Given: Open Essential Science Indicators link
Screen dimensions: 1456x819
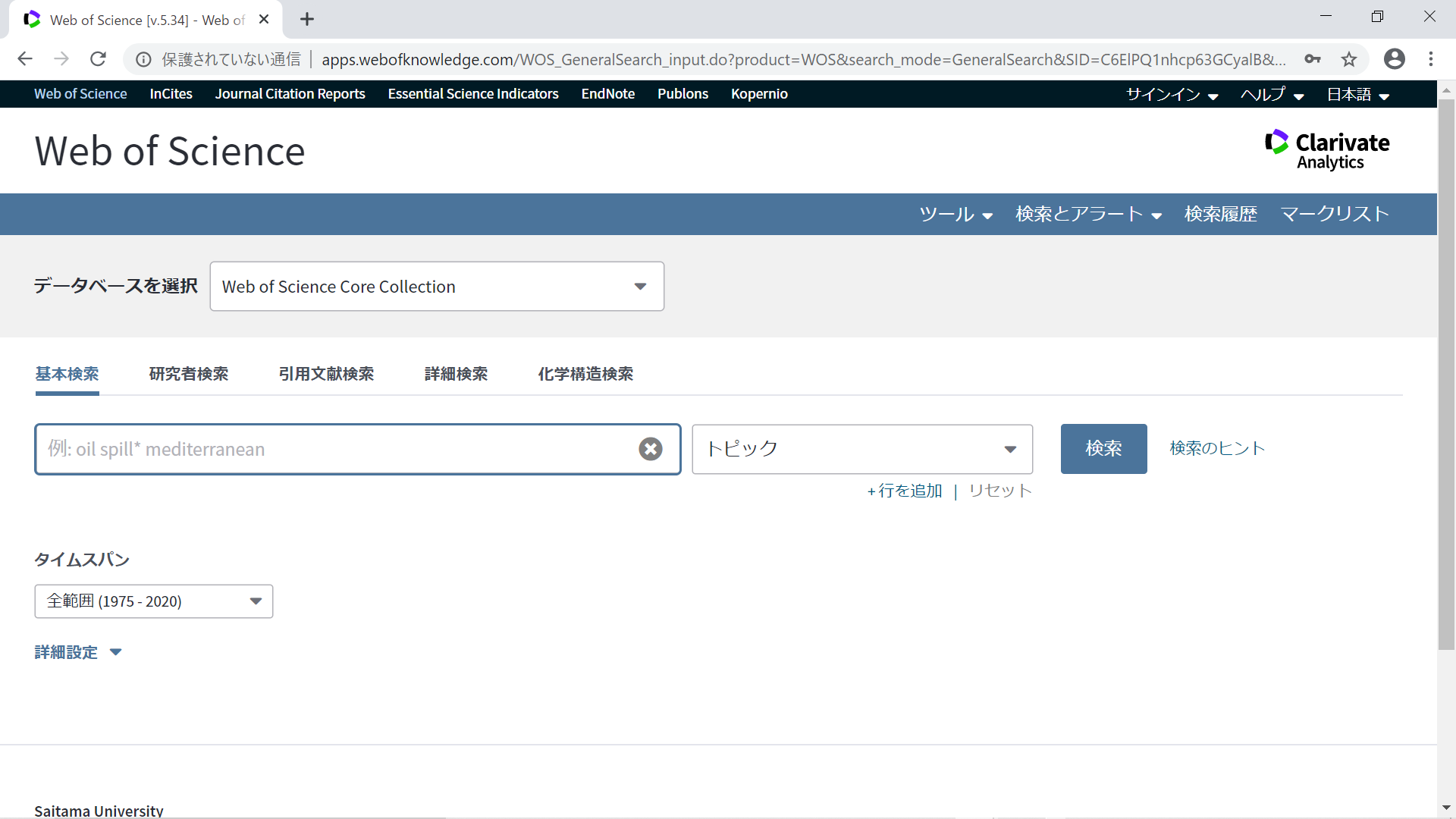Looking at the screenshot, I should tap(473, 94).
